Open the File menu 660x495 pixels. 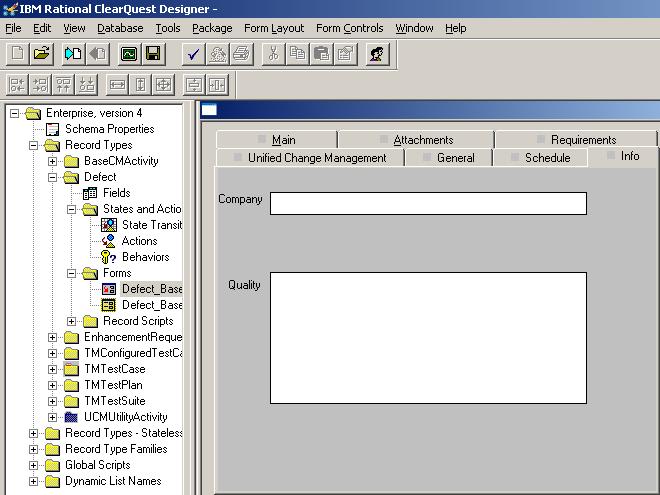point(13,28)
